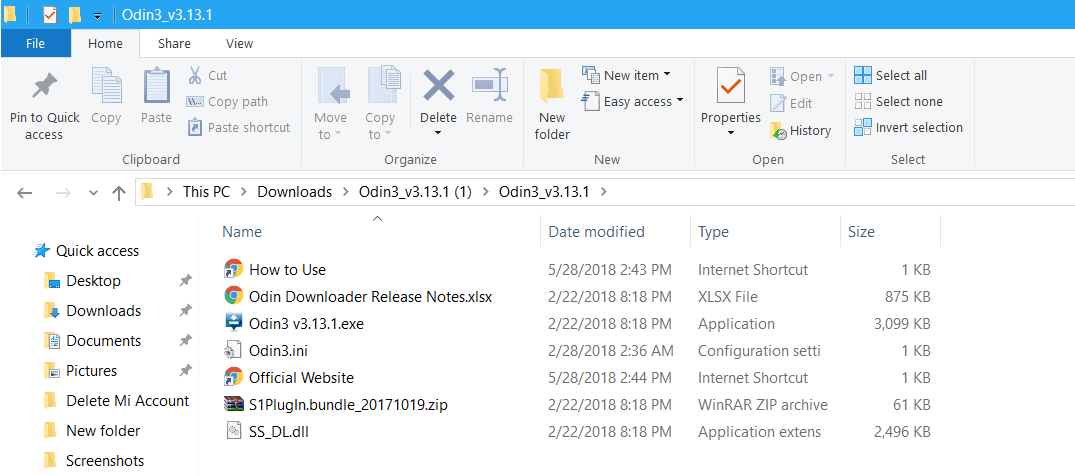Click Invert selection

pos(908,128)
